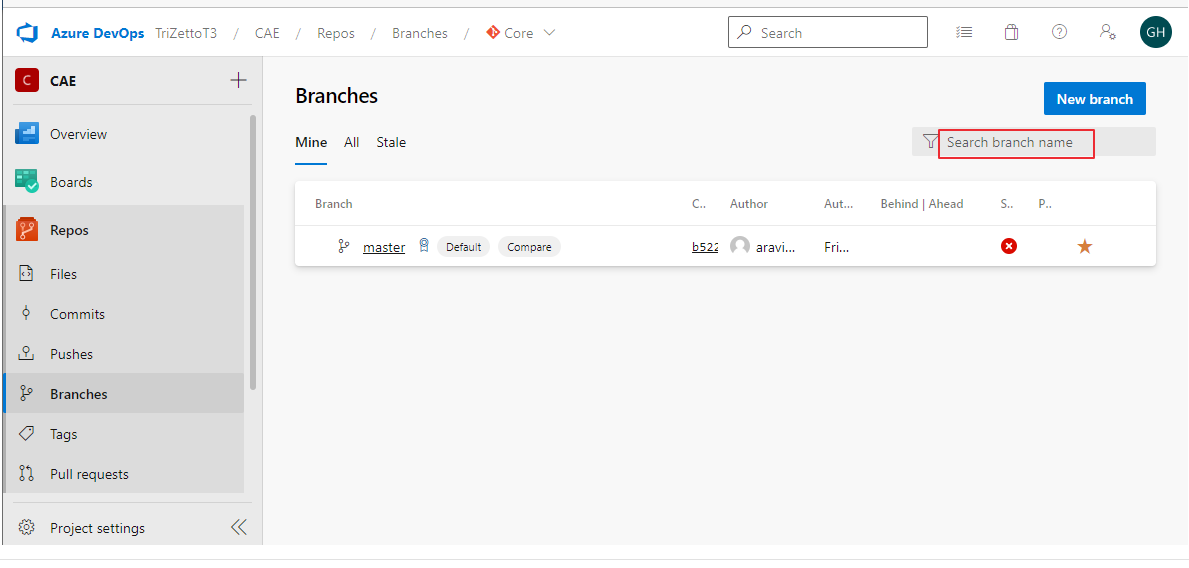Open the Help question mark icon
1189x568 pixels.
tap(1059, 32)
